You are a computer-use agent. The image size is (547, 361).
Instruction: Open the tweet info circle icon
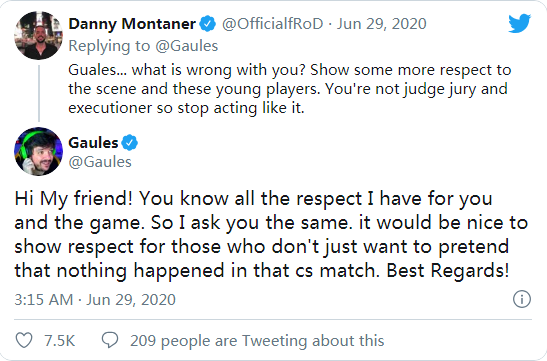522,299
